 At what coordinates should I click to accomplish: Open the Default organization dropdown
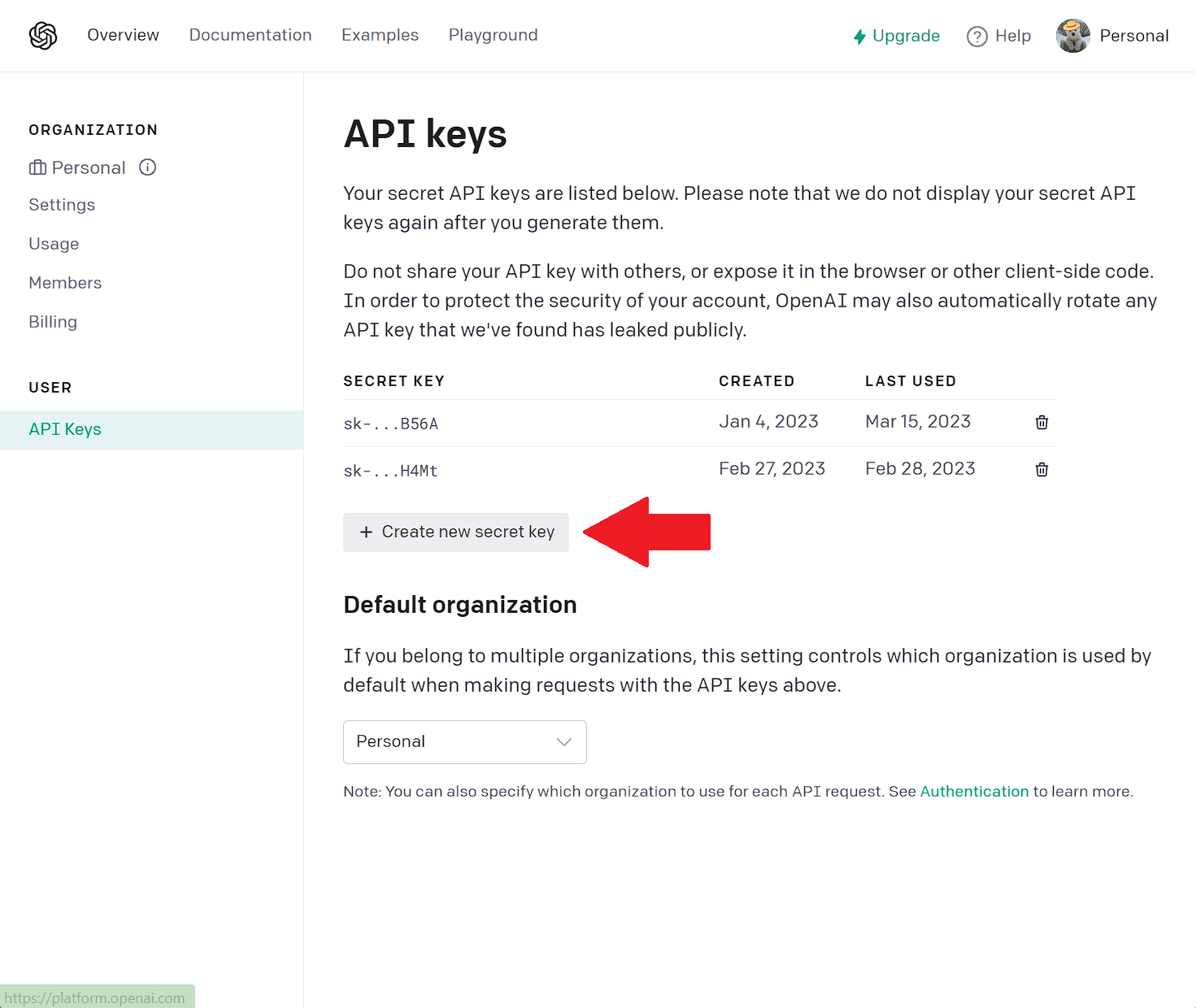[464, 741]
